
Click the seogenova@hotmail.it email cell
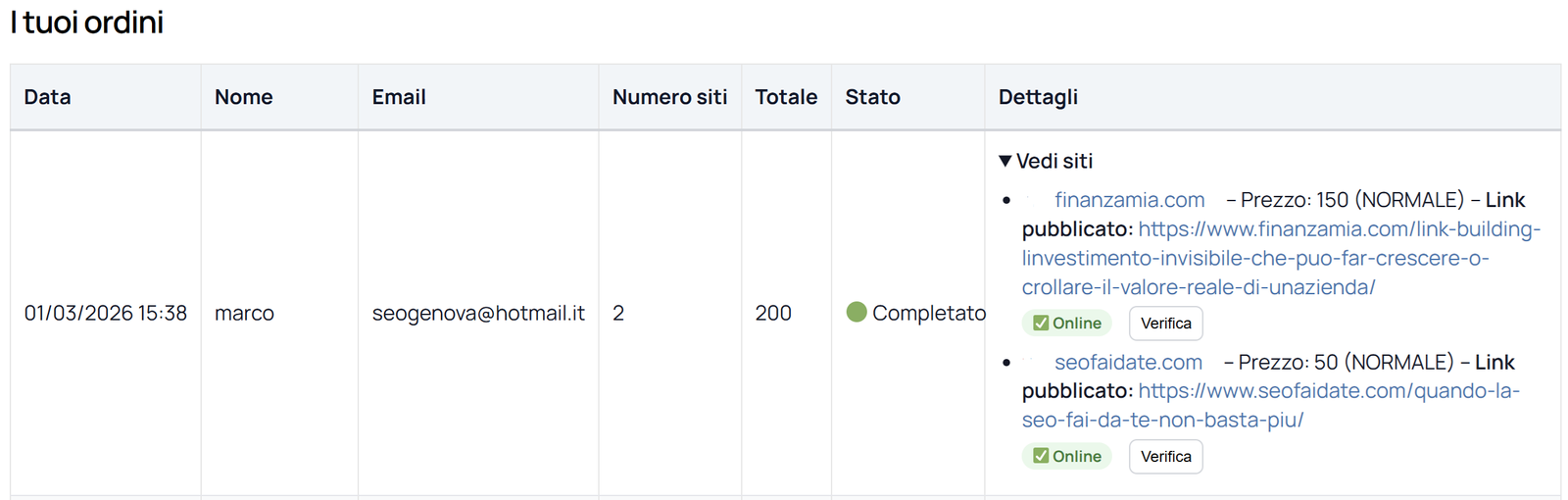[478, 313]
